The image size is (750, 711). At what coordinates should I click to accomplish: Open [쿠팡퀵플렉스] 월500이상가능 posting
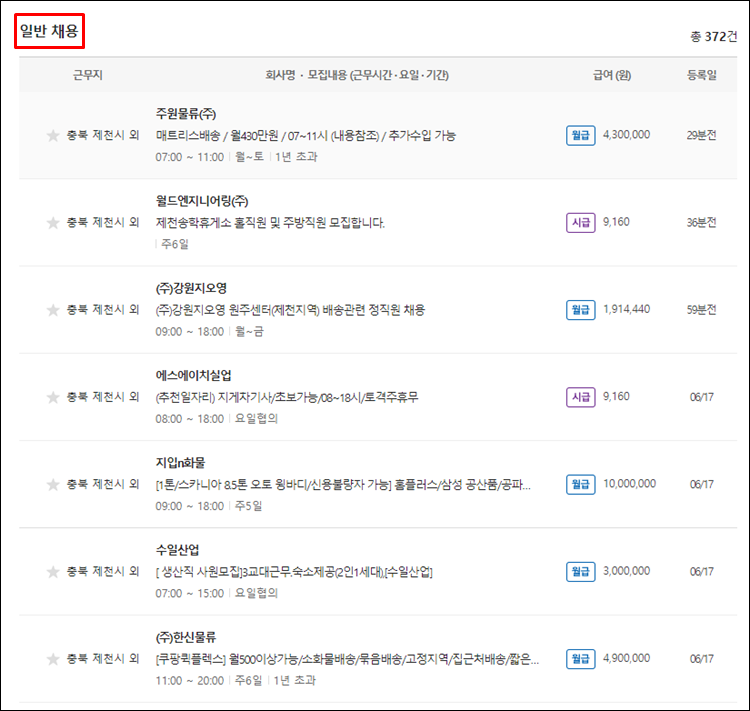pyautogui.click(x=347, y=659)
